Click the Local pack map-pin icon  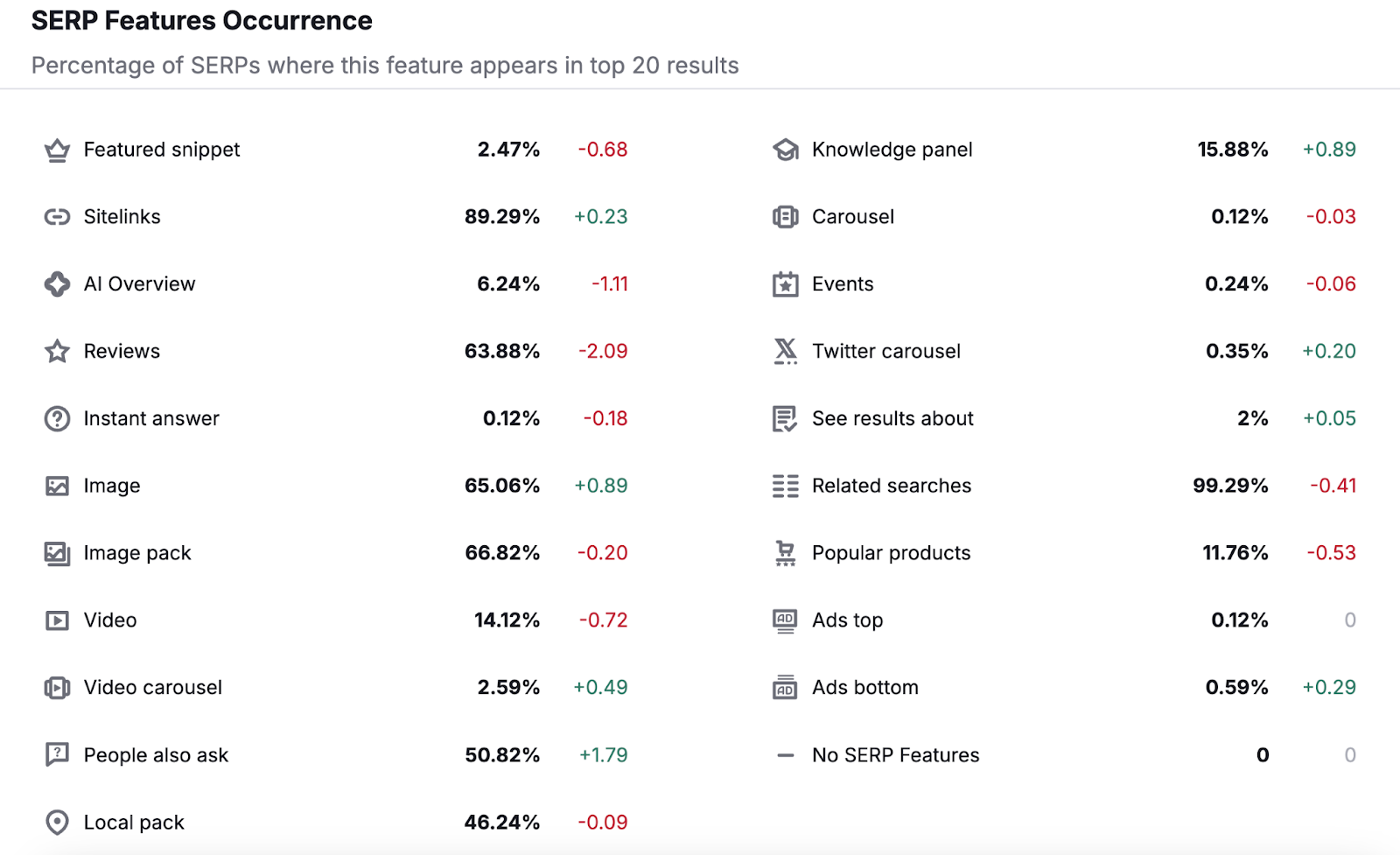[x=57, y=822]
